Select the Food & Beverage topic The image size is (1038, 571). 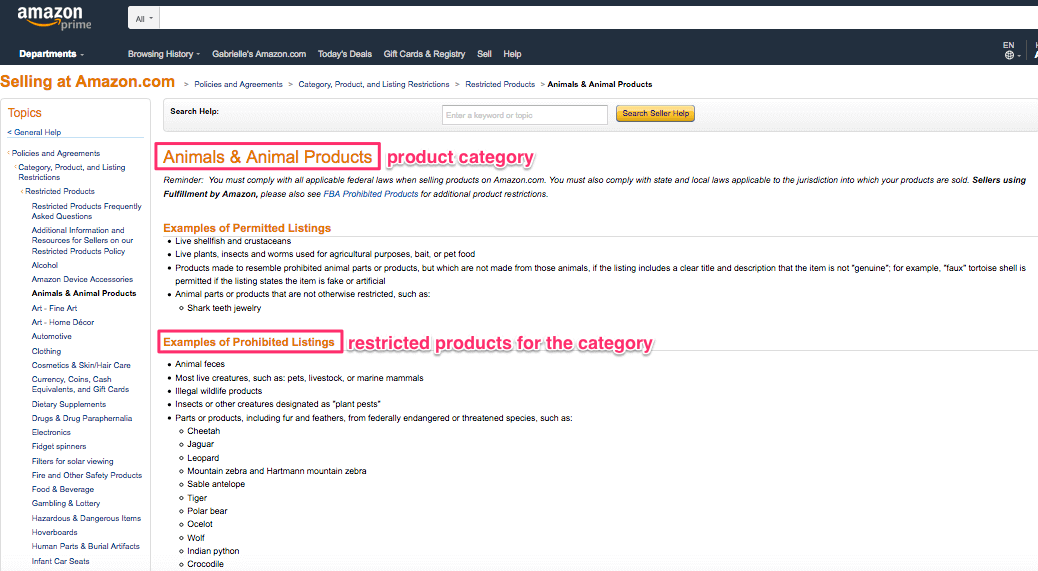click(x=63, y=490)
